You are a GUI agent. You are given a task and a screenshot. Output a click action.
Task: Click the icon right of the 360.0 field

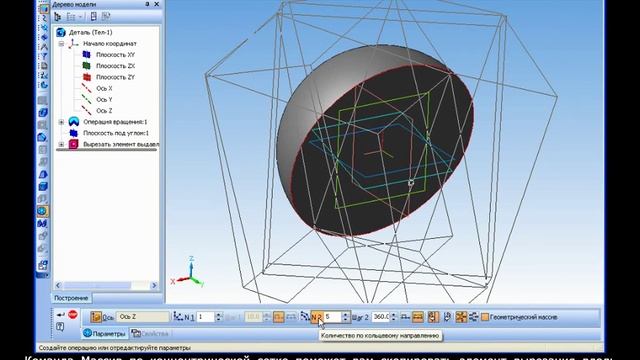pos(405,317)
